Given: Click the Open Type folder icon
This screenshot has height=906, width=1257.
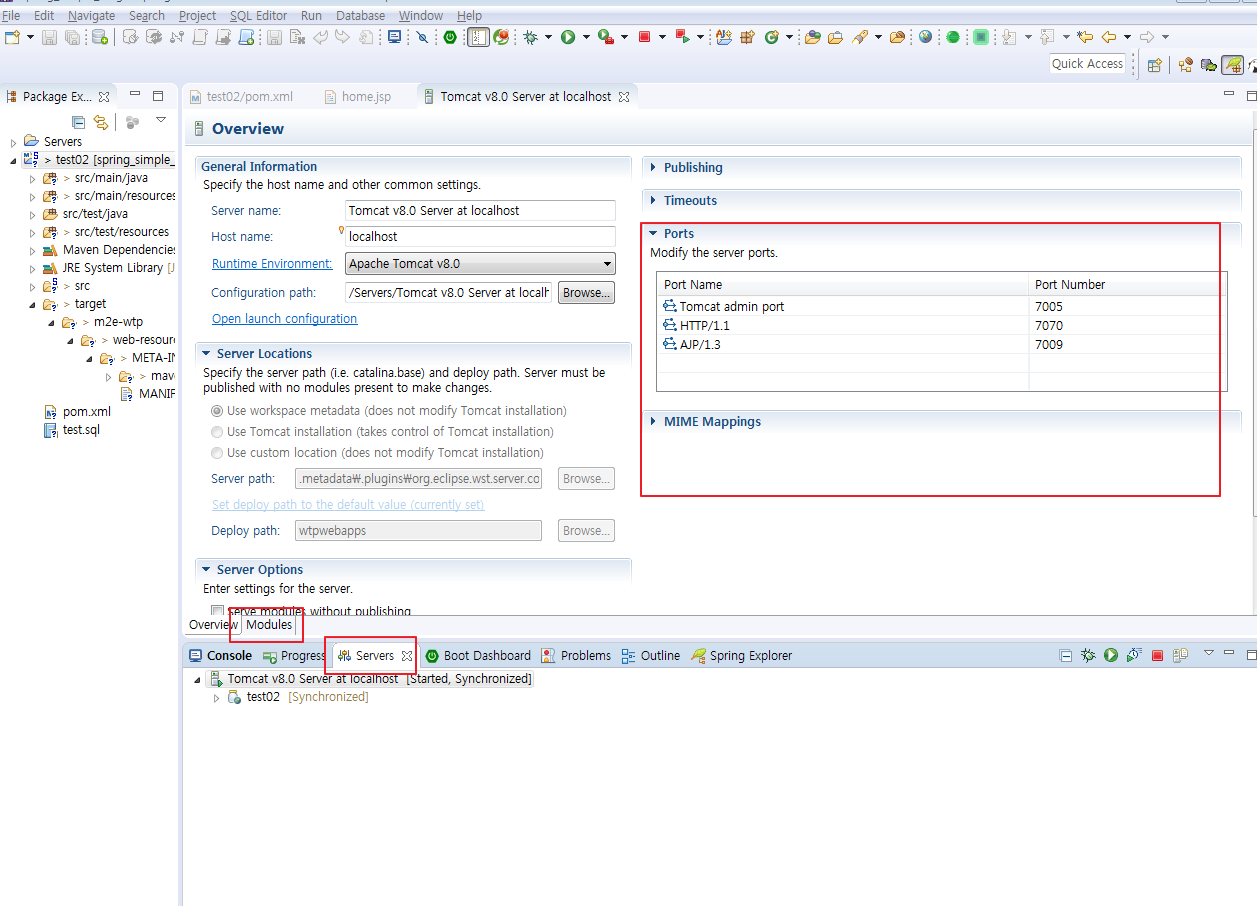Looking at the screenshot, I should pyautogui.click(x=812, y=37).
